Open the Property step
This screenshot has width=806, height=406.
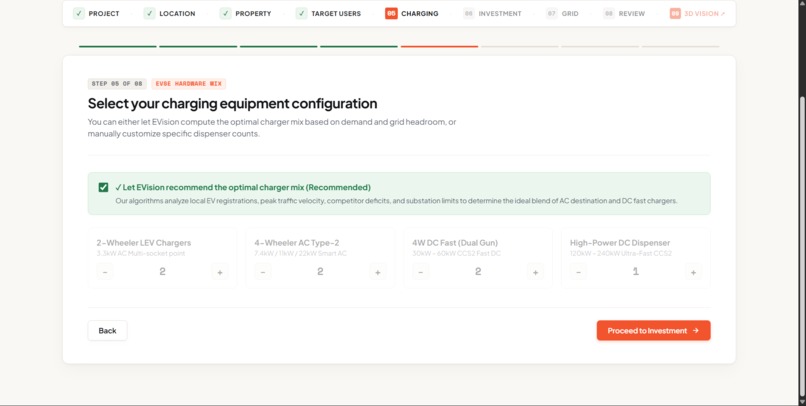(246, 13)
